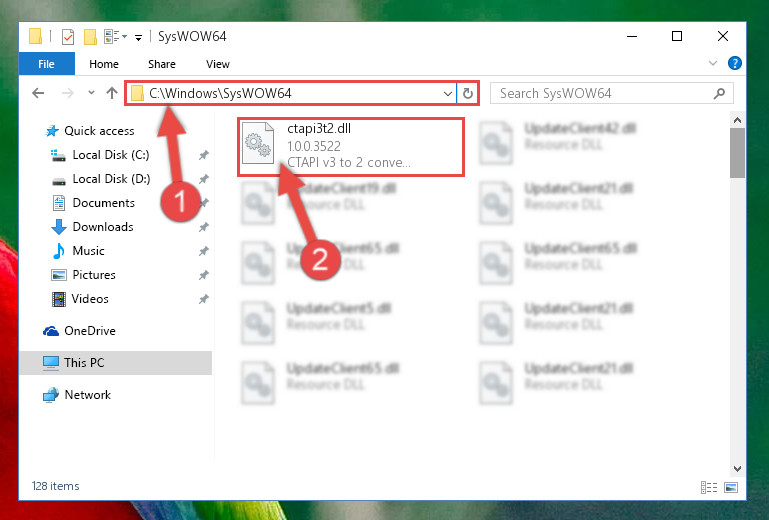Click the Properties checkmark icon in title bar
The width and height of the screenshot is (769, 520).
click(68, 36)
